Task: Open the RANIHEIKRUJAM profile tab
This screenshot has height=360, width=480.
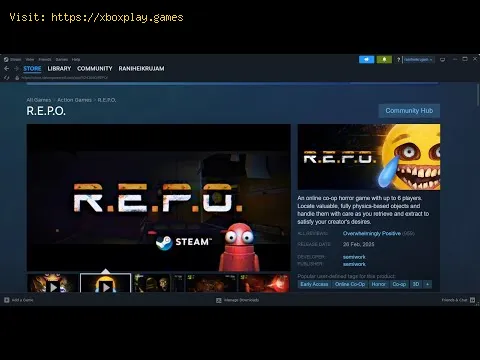Action: click(141, 68)
